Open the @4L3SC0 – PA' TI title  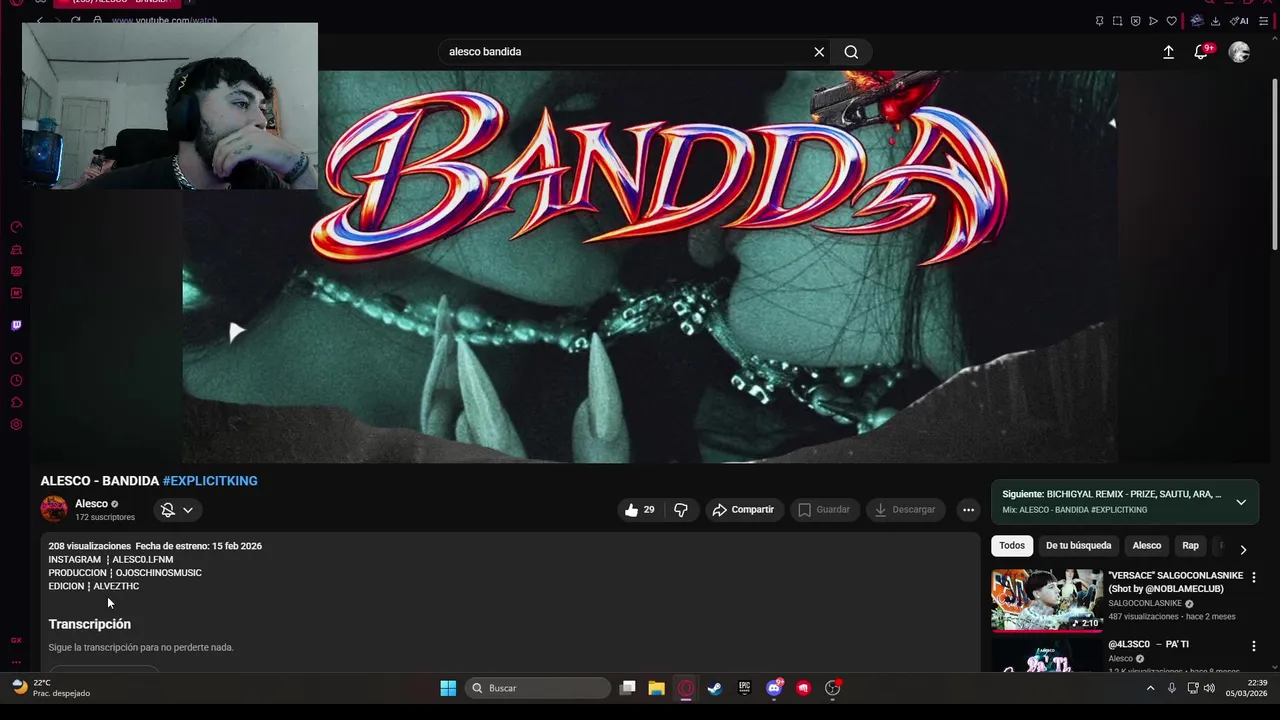point(1149,645)
